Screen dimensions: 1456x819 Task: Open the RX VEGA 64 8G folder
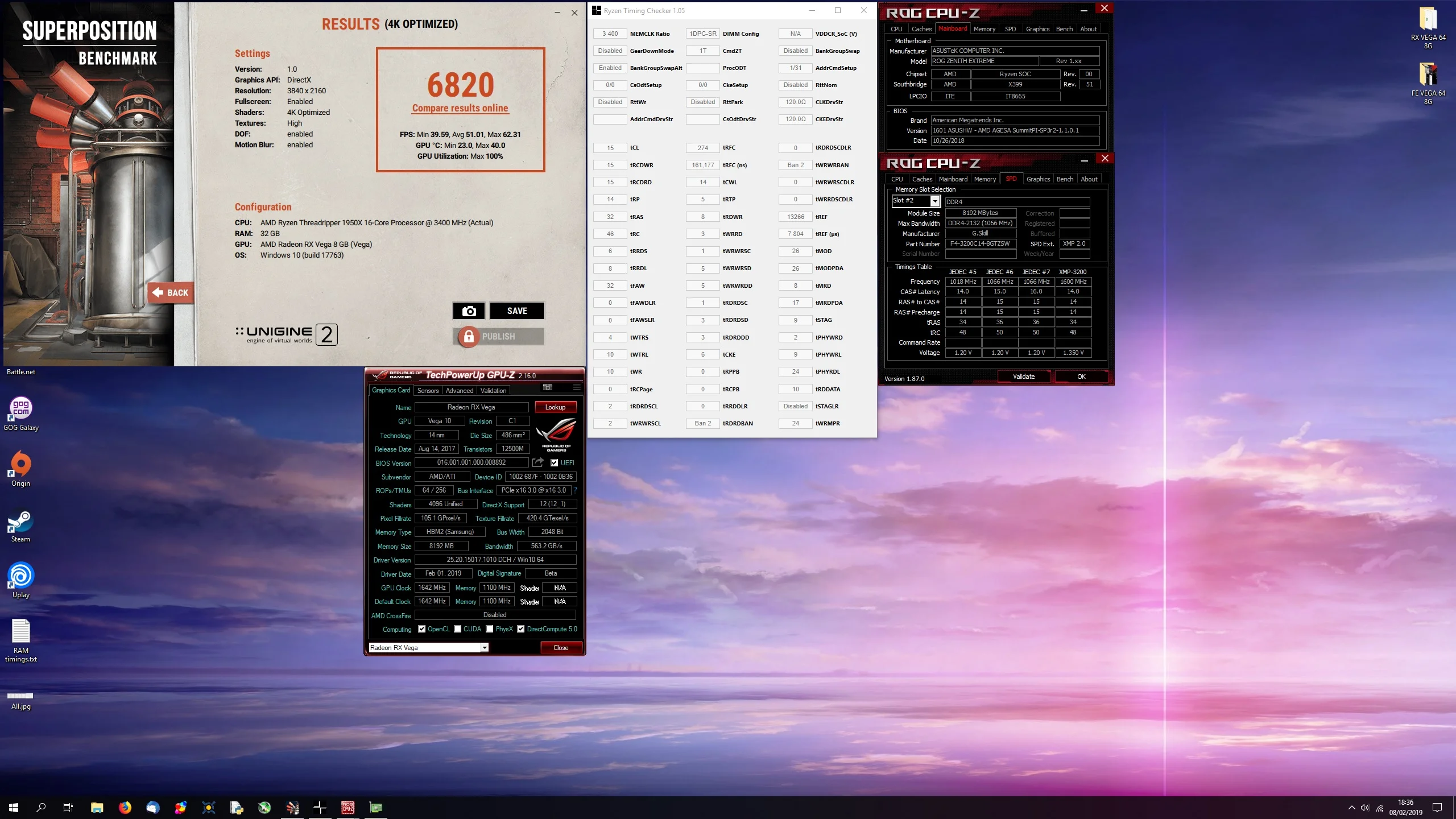pyautogui.click(x=1428, y=27)
